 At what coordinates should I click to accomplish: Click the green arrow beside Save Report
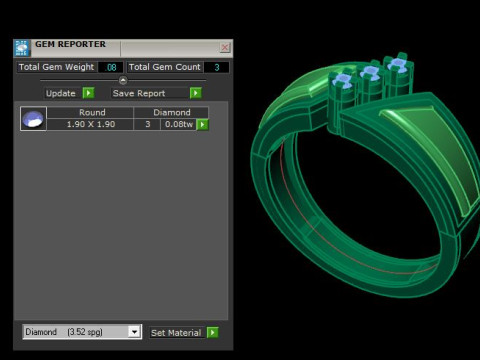click(196, 93)
